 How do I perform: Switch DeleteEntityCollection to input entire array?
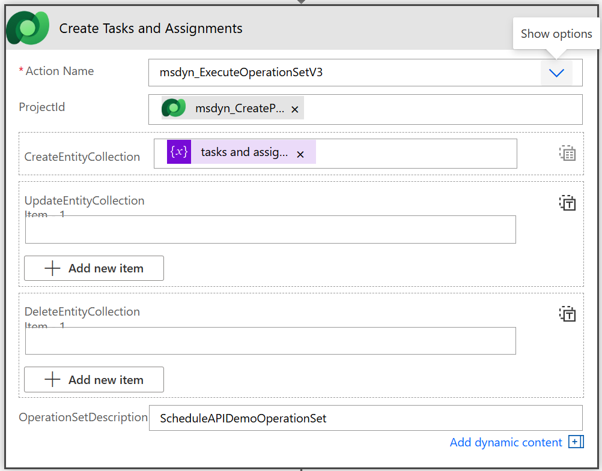coord(567,314)
